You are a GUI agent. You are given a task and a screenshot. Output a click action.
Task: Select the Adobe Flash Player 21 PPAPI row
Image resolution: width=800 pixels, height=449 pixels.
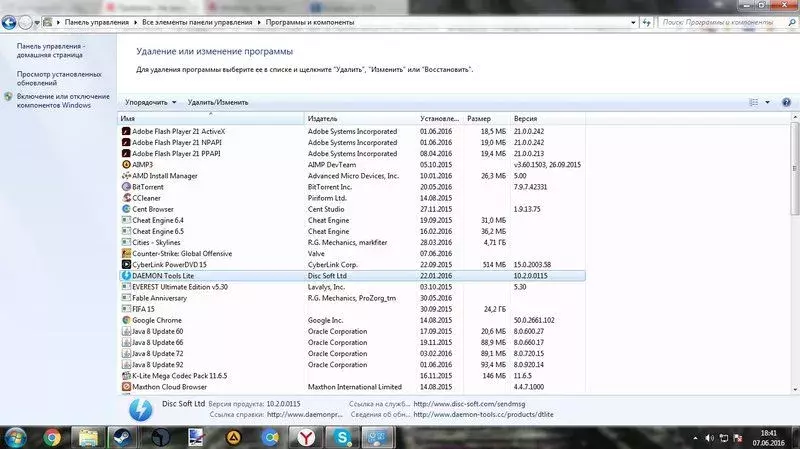[x=352, y=154]
